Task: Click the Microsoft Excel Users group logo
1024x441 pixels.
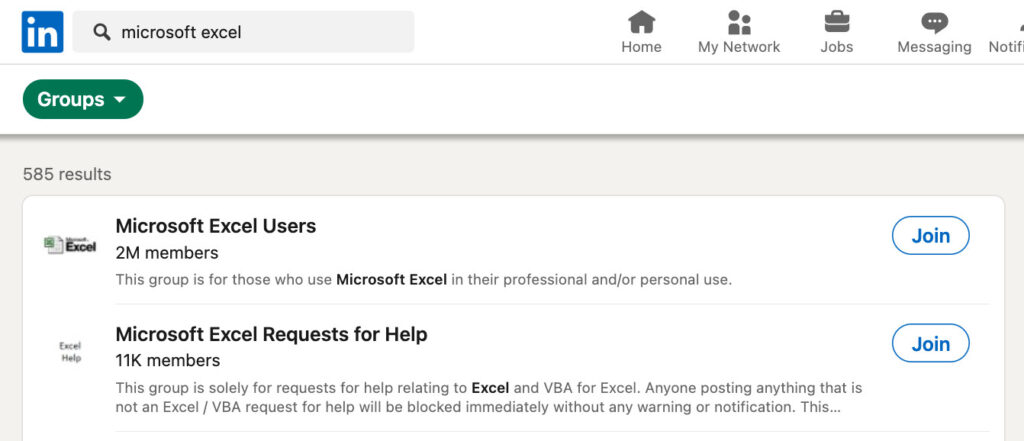Action: tap(70, 244)
